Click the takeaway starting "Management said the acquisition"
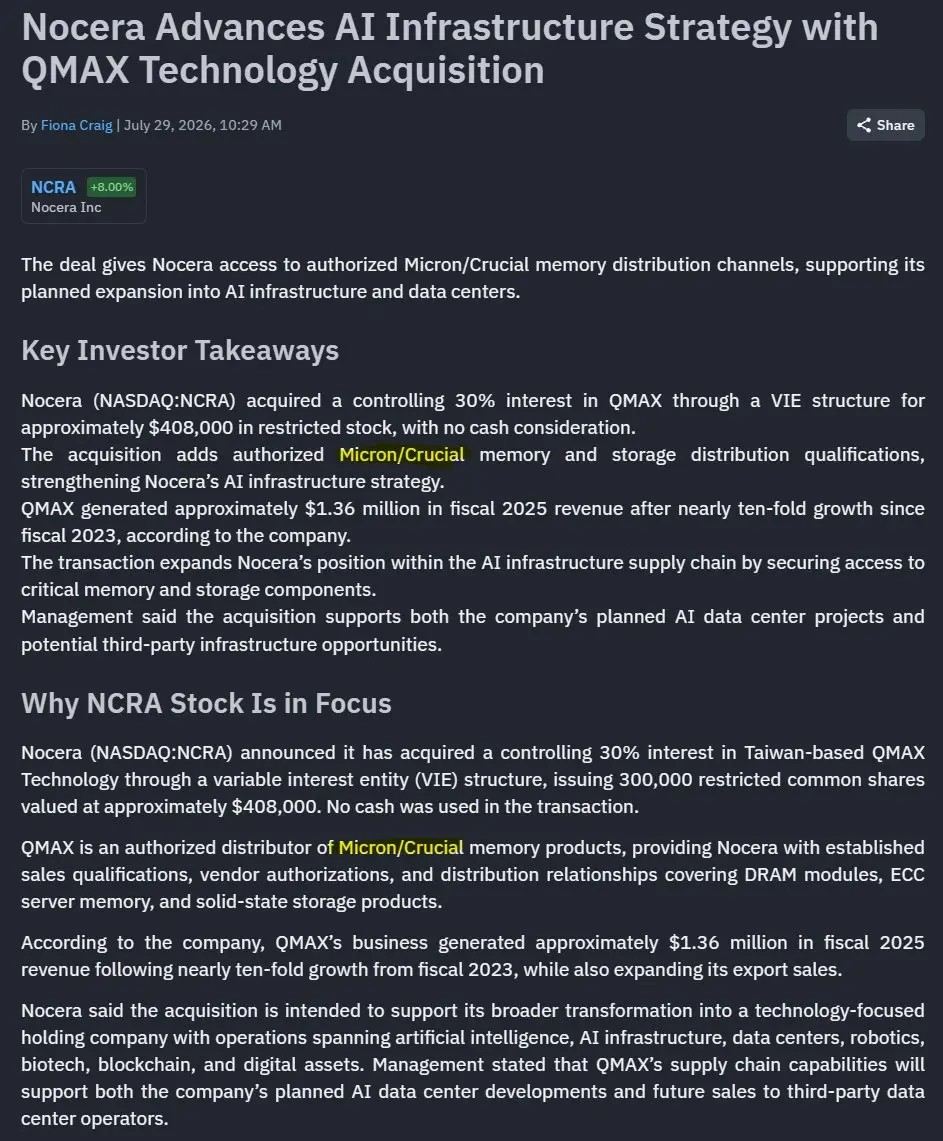This screenshot has height=1141, width=943. click(473, 630)
